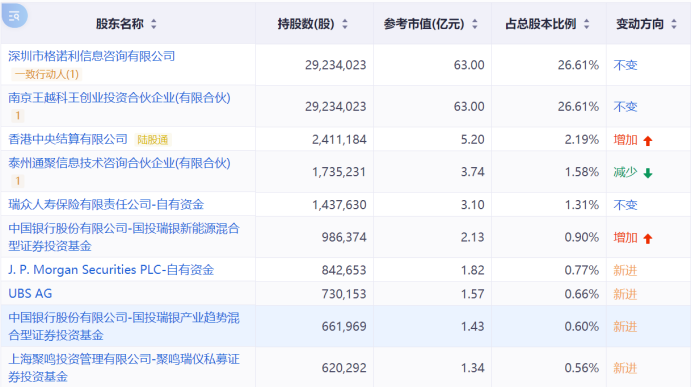692x387 pixels.
Task: Select percentage 1.58%
Action: coord(582,172)
